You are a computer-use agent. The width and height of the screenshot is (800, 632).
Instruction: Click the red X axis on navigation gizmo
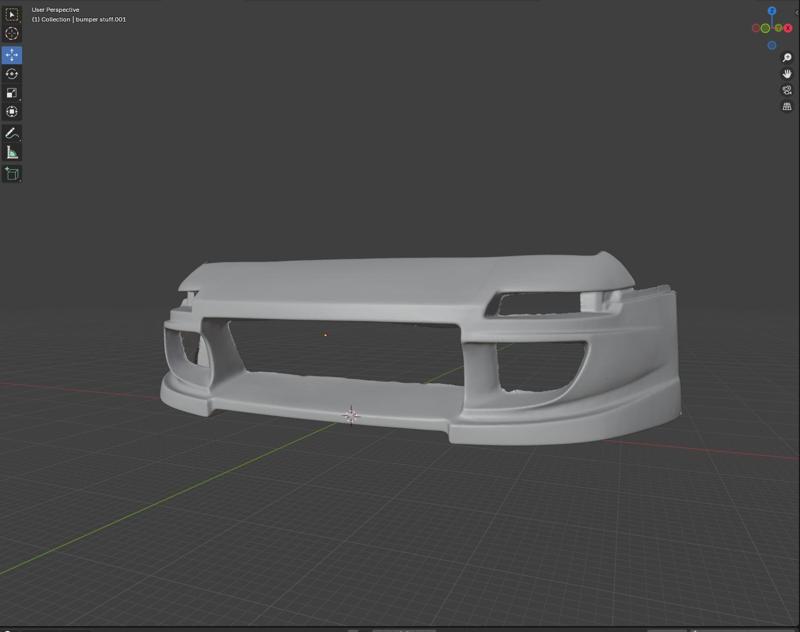pyautogui.click(x=788, y=28)
